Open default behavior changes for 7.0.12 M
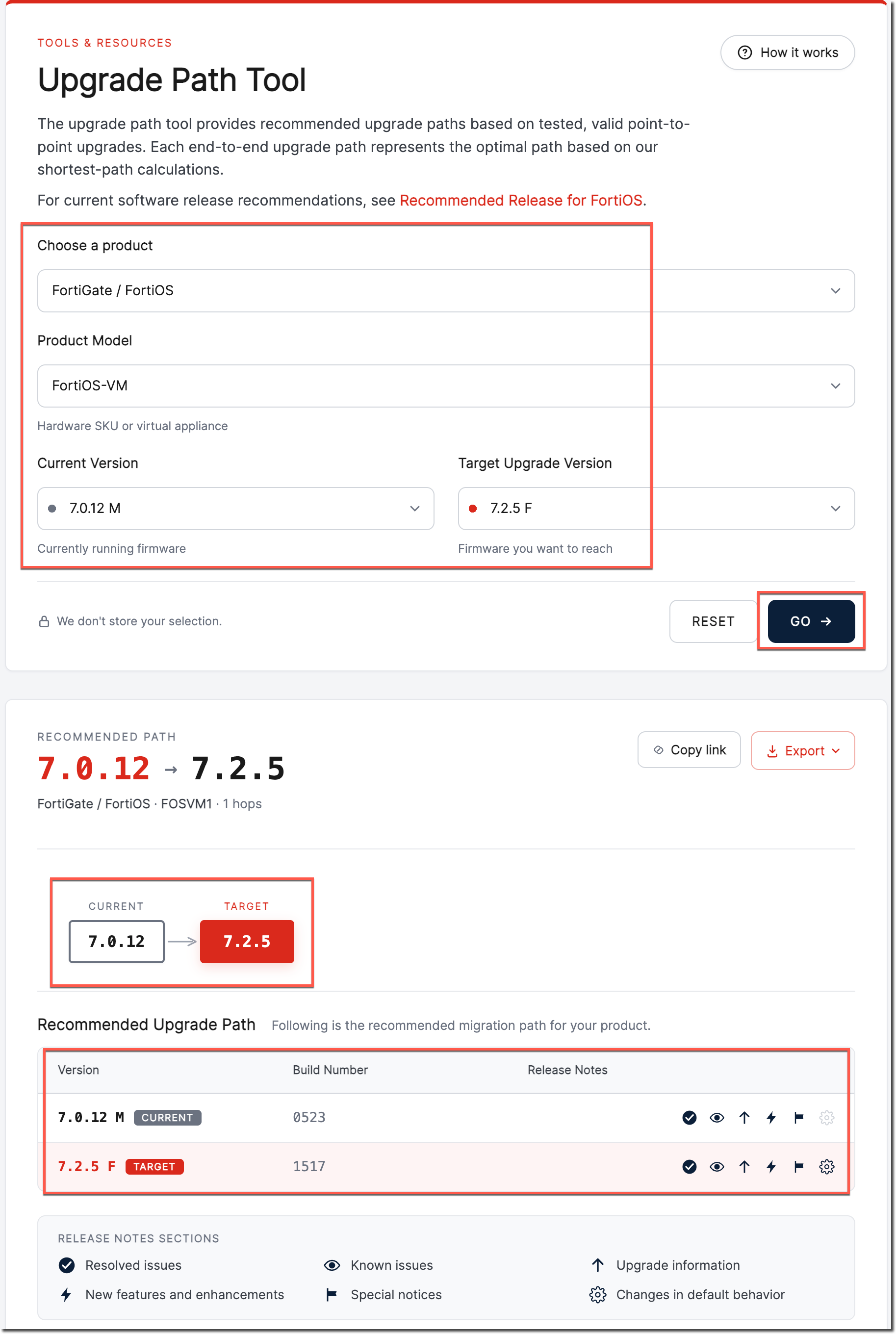This screenshot has height=1334, width=896. (x=826, y=1118)
